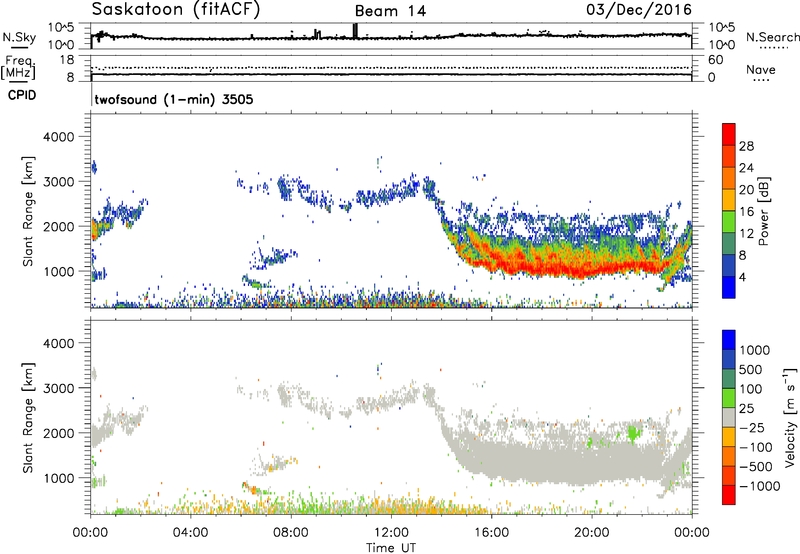Click the 'Nave' legend label
This screenshot has width=800, height=554.
tap(761, 69)
